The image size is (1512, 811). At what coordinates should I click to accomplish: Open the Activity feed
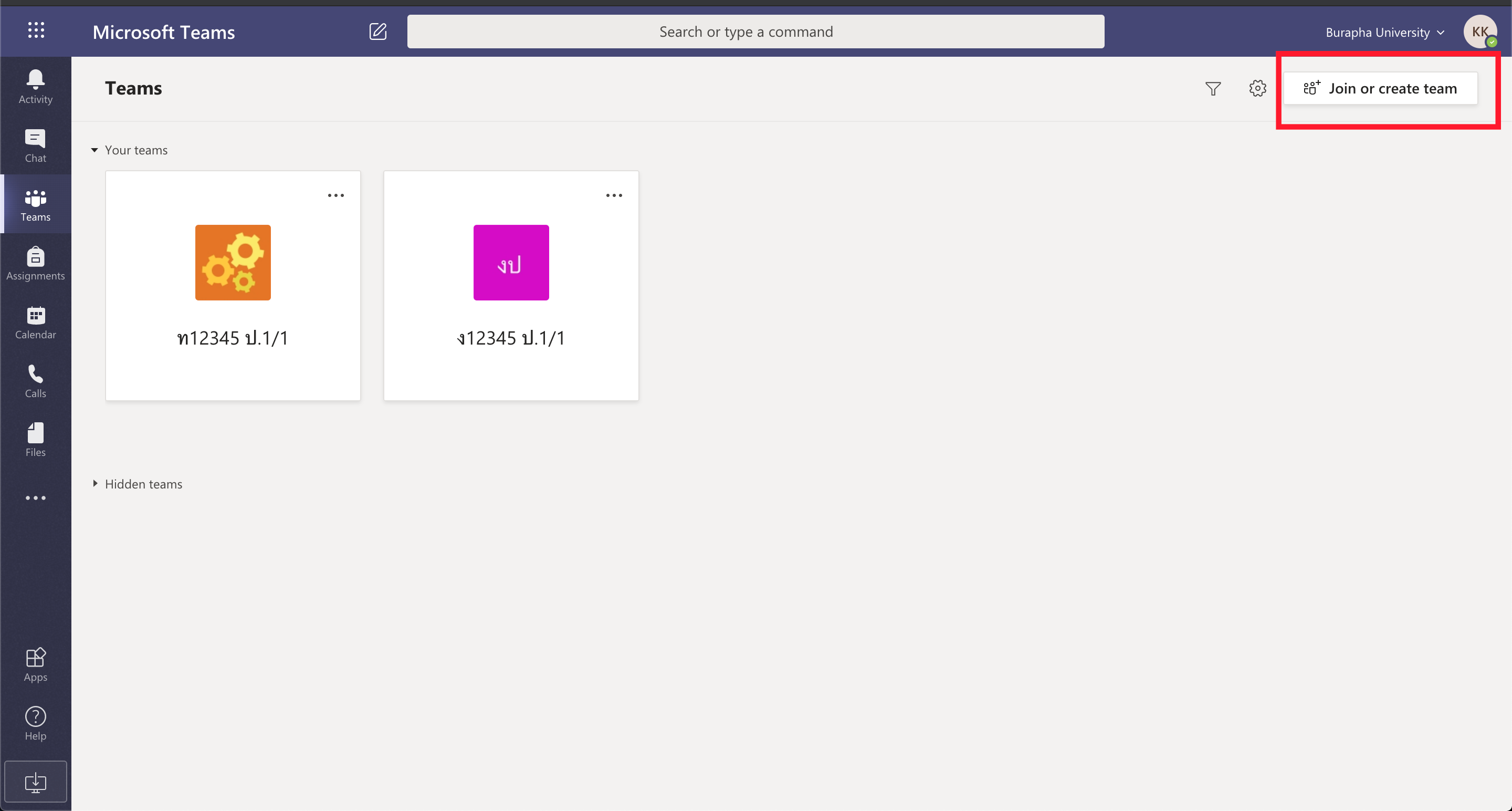(x=35, y=86)
